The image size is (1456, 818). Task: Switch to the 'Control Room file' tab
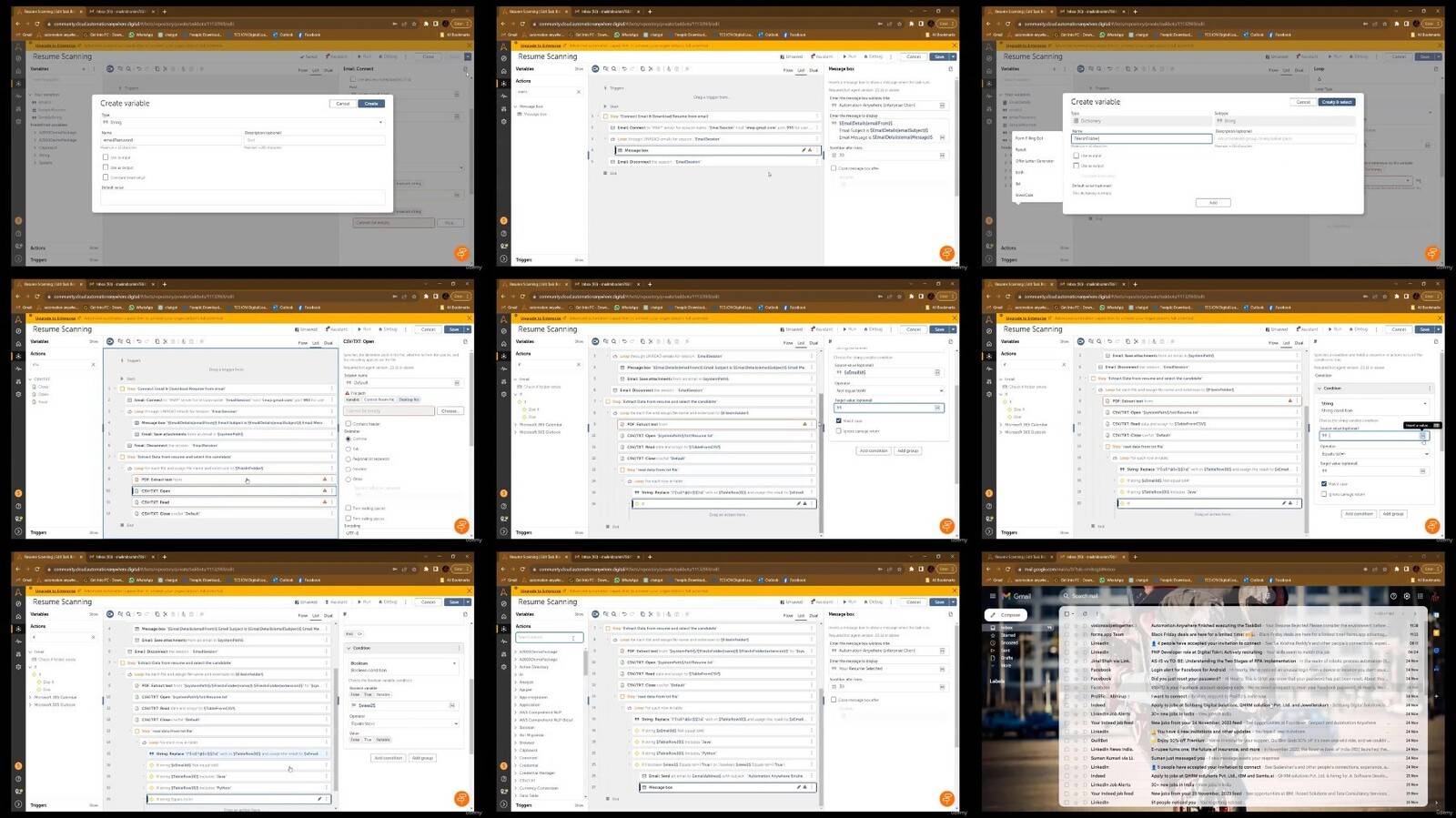coord(379,399)
